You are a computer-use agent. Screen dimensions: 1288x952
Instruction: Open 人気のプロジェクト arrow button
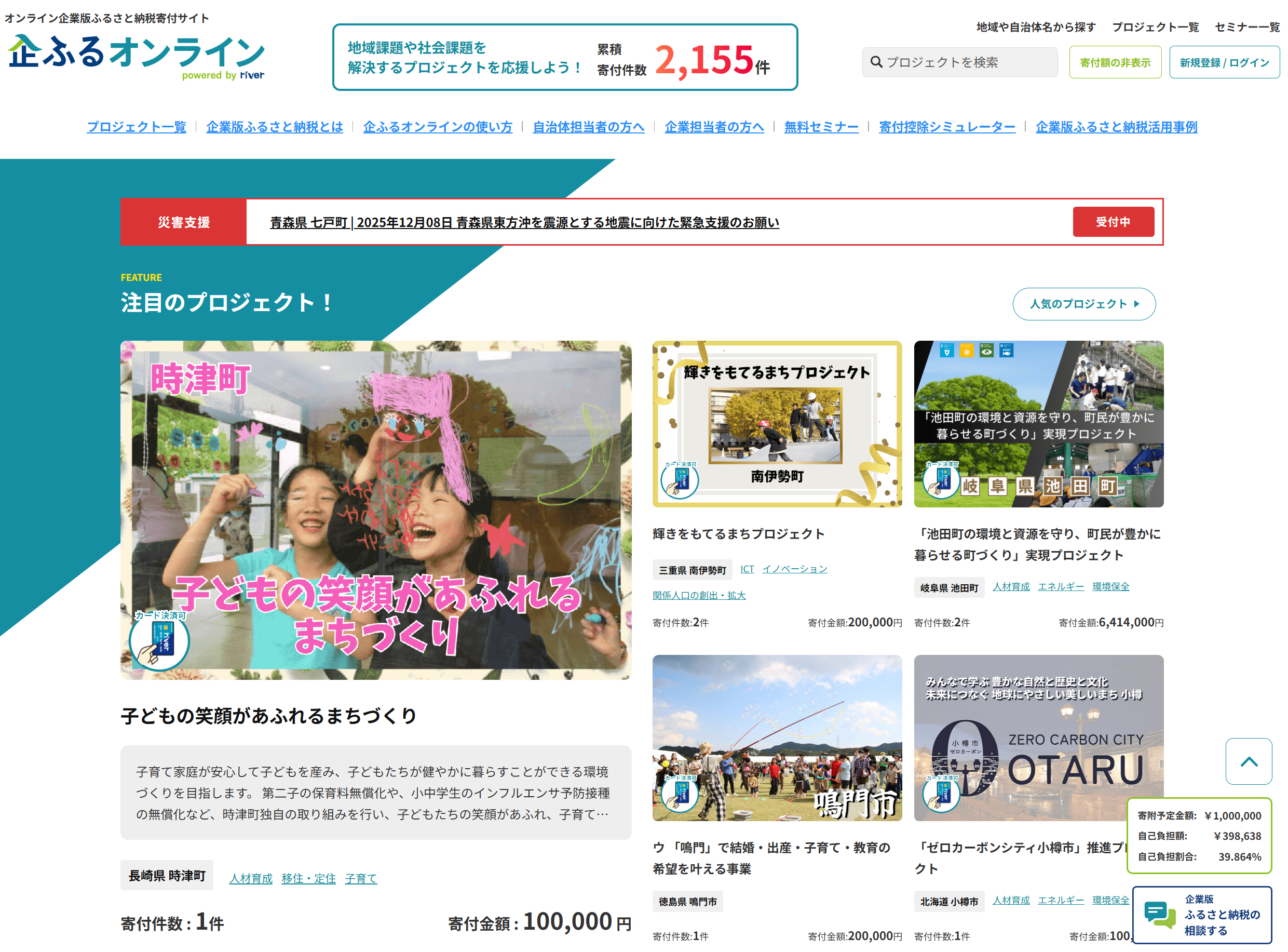click(x=1083, y=304)
